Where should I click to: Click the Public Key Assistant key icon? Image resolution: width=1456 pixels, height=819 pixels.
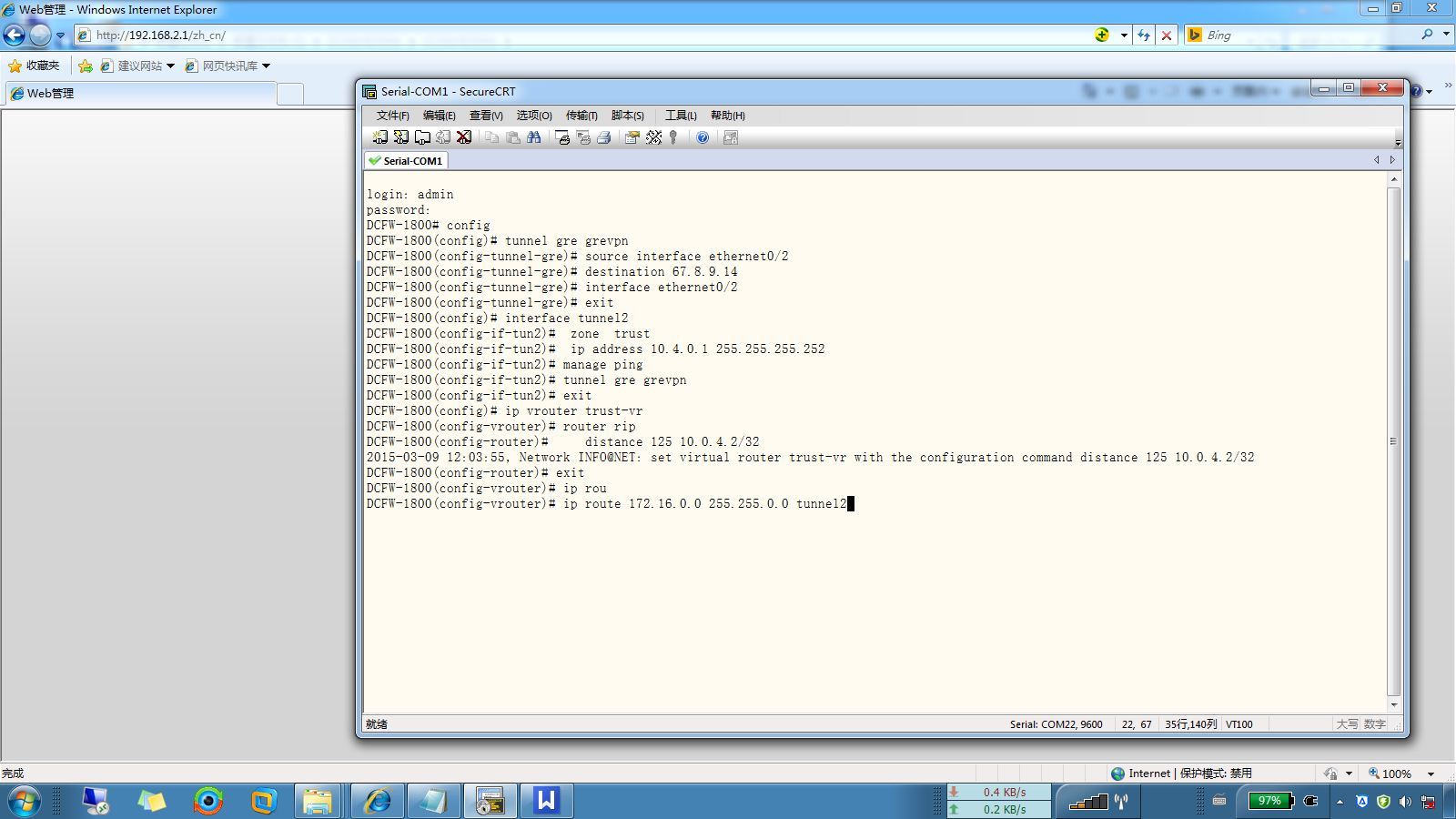tap(673, 137)
